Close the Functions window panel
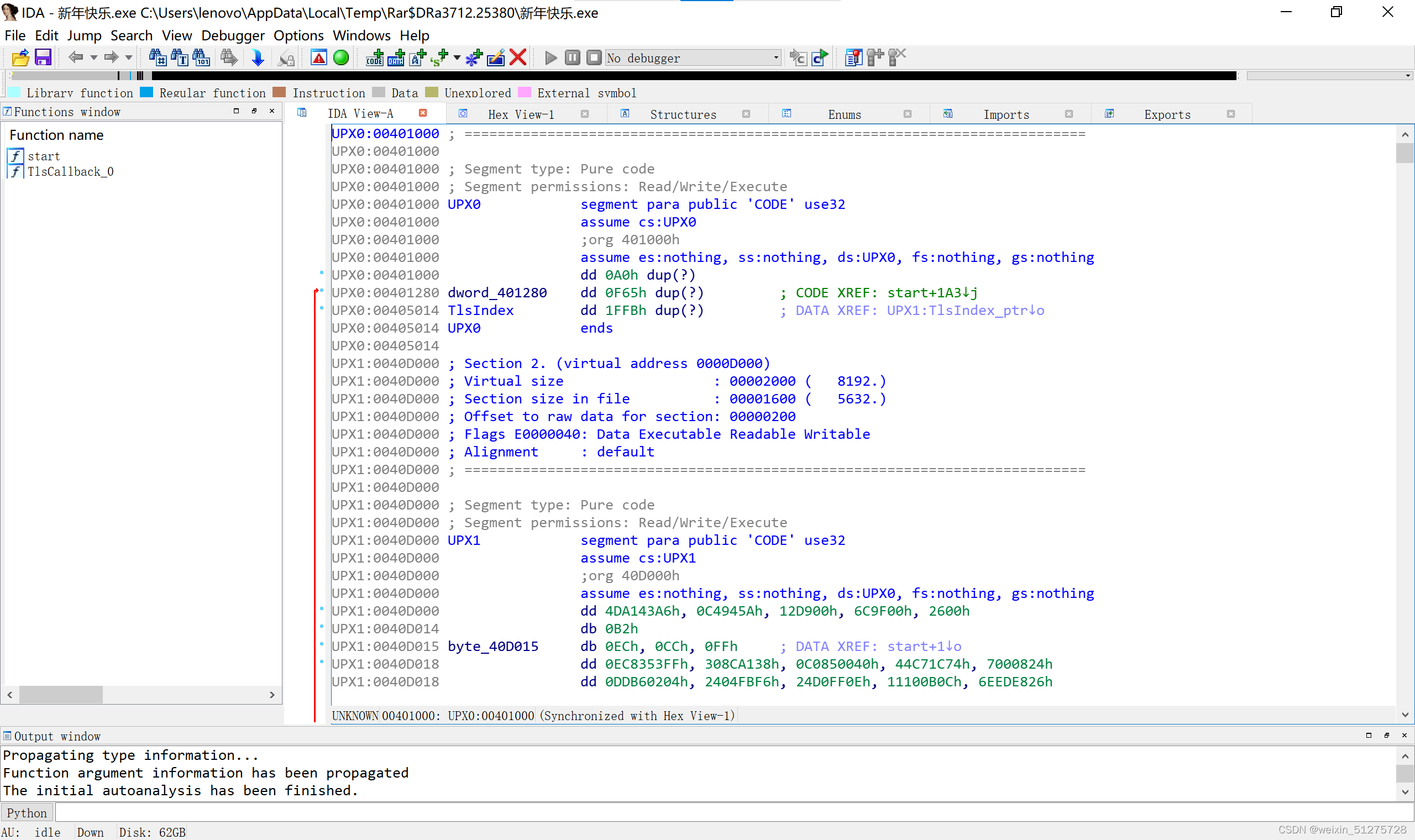Image resolution: width=1415 pixels, height=840 pixels. [x=272, y=111]
